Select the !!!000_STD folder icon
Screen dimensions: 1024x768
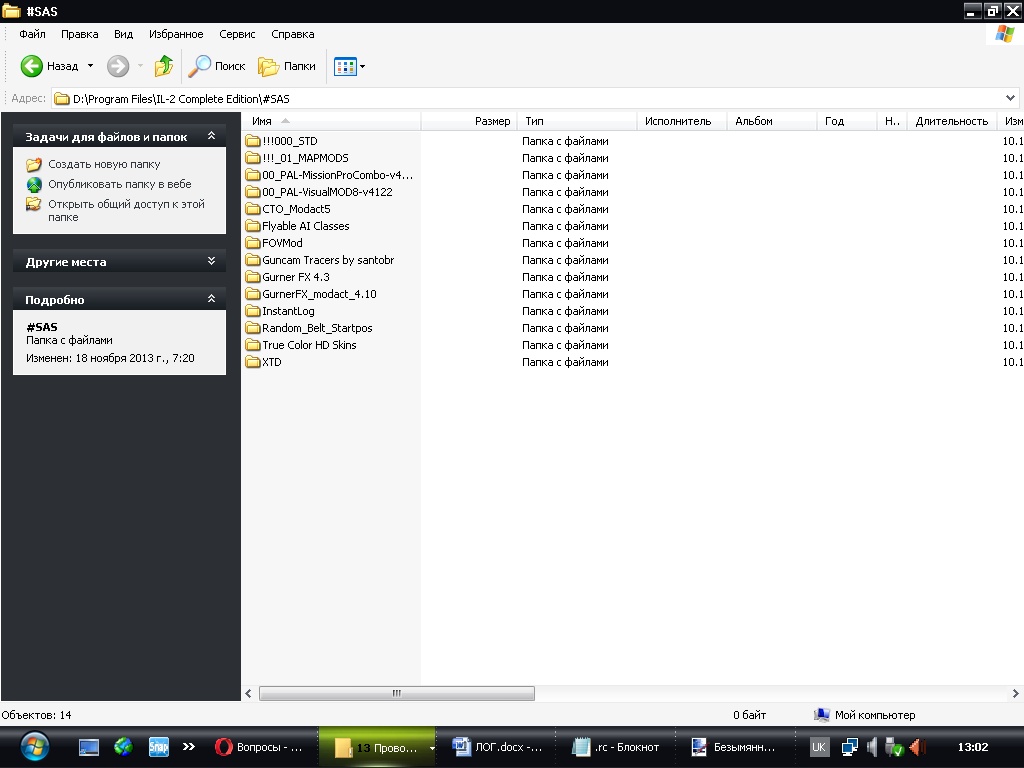[x=253, y=141]
